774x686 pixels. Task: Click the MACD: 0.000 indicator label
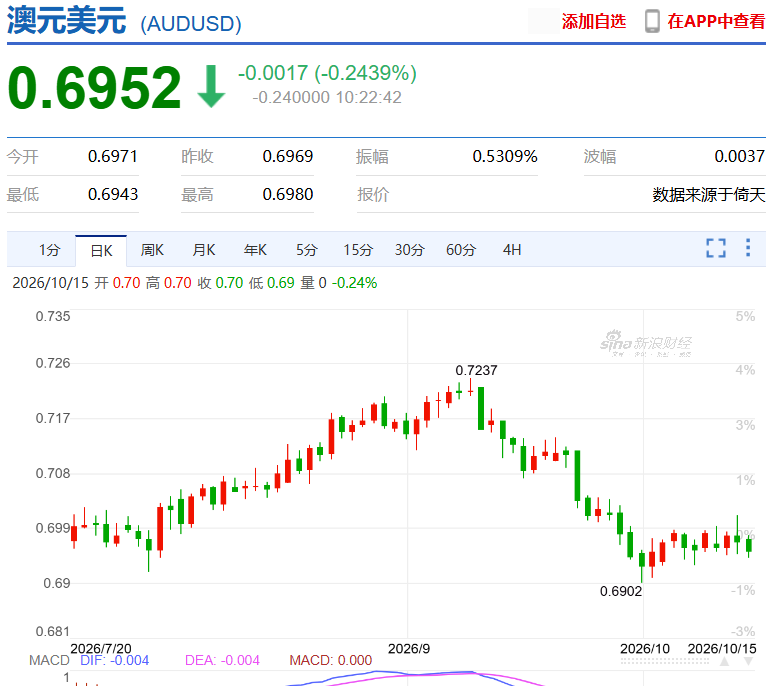[x=331, y=660]
